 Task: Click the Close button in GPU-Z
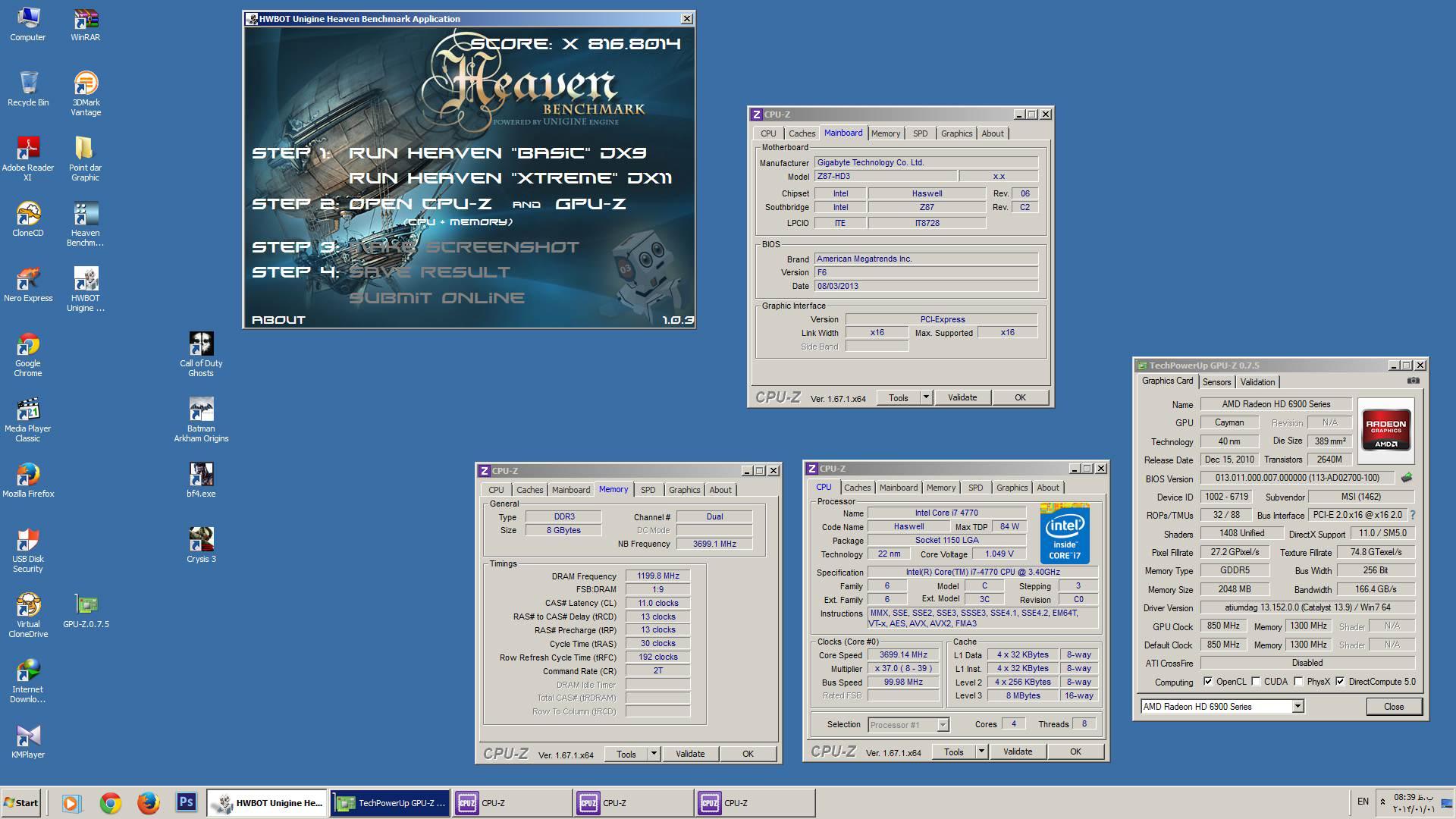point(1394,706)
